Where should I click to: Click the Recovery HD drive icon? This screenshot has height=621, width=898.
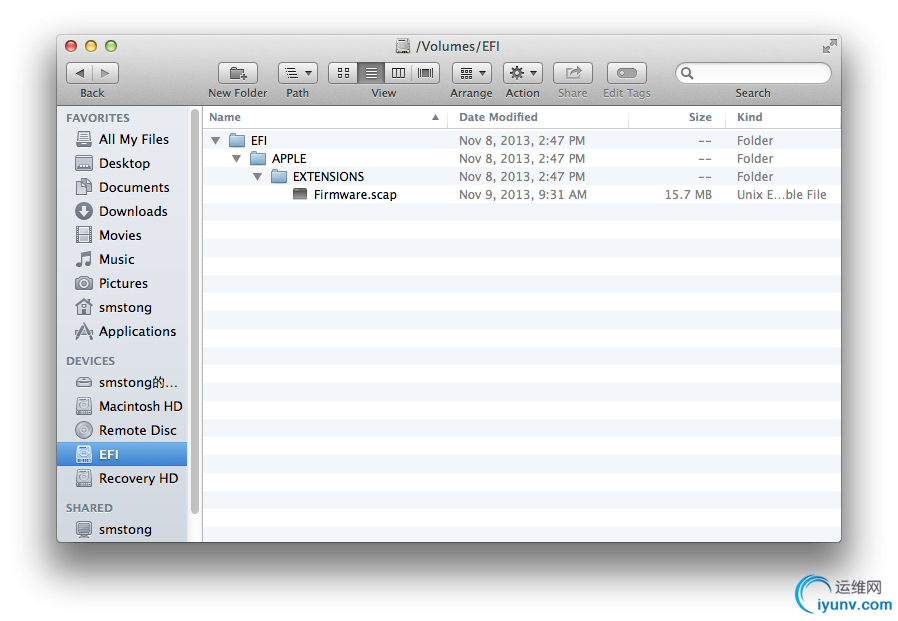pos(84,478)
